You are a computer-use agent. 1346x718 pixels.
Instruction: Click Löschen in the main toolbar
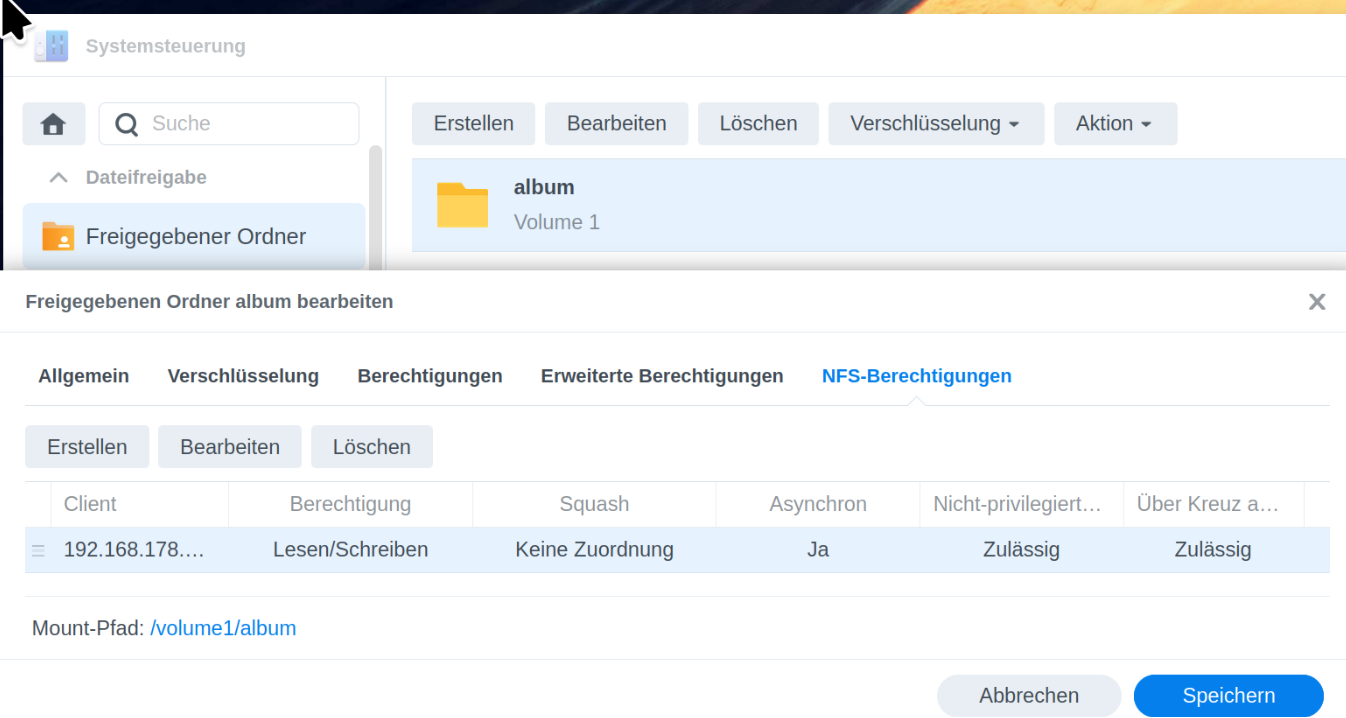coord(759,124)
